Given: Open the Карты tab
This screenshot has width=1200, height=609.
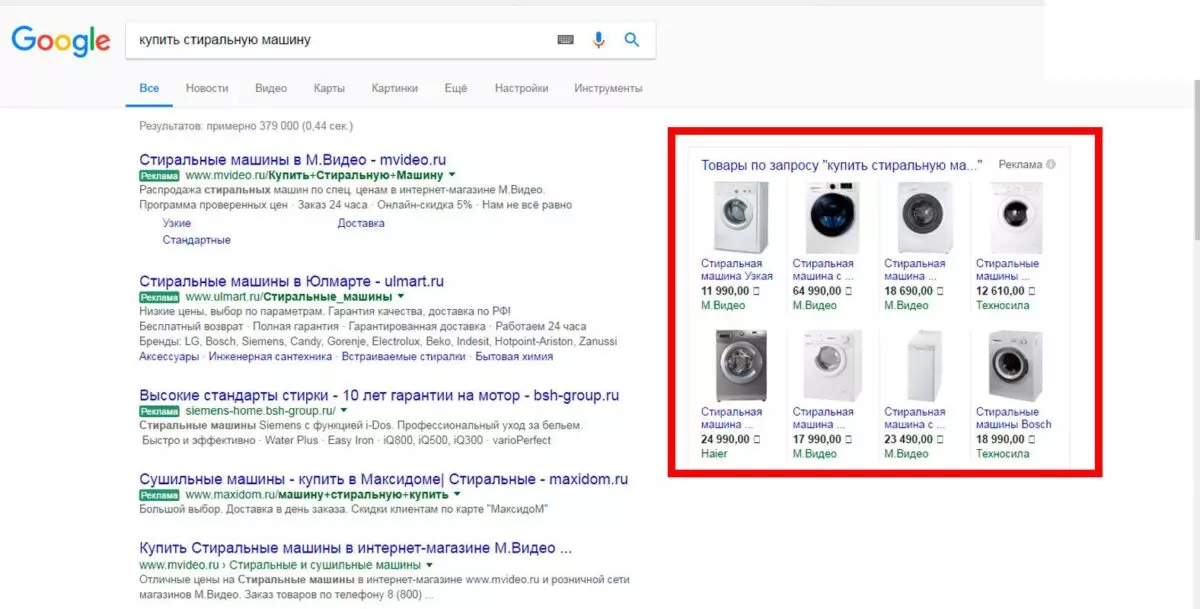Looking at the screenshot, I should (x=329, y=88).
